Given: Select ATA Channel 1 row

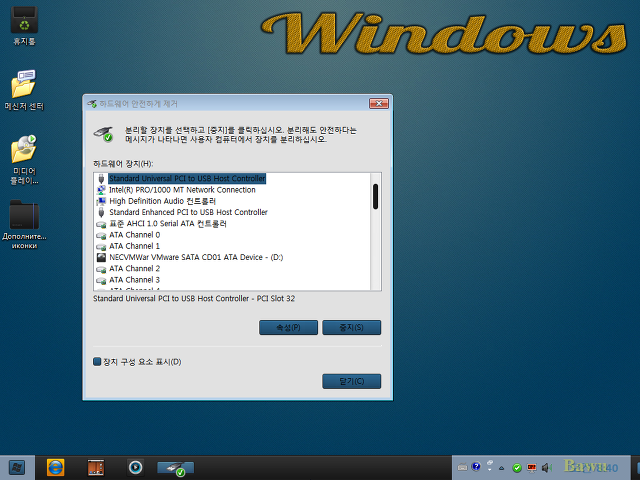Looking at the screenshot, I should click(134, 246).
